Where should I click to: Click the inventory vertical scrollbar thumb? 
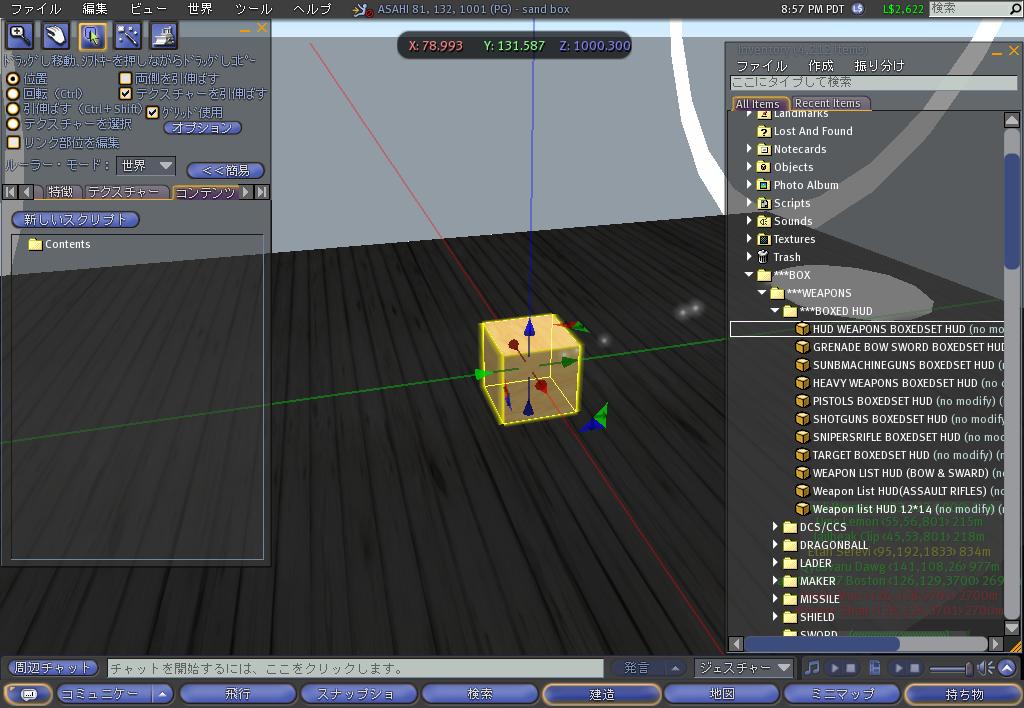tap(1012, 210)
